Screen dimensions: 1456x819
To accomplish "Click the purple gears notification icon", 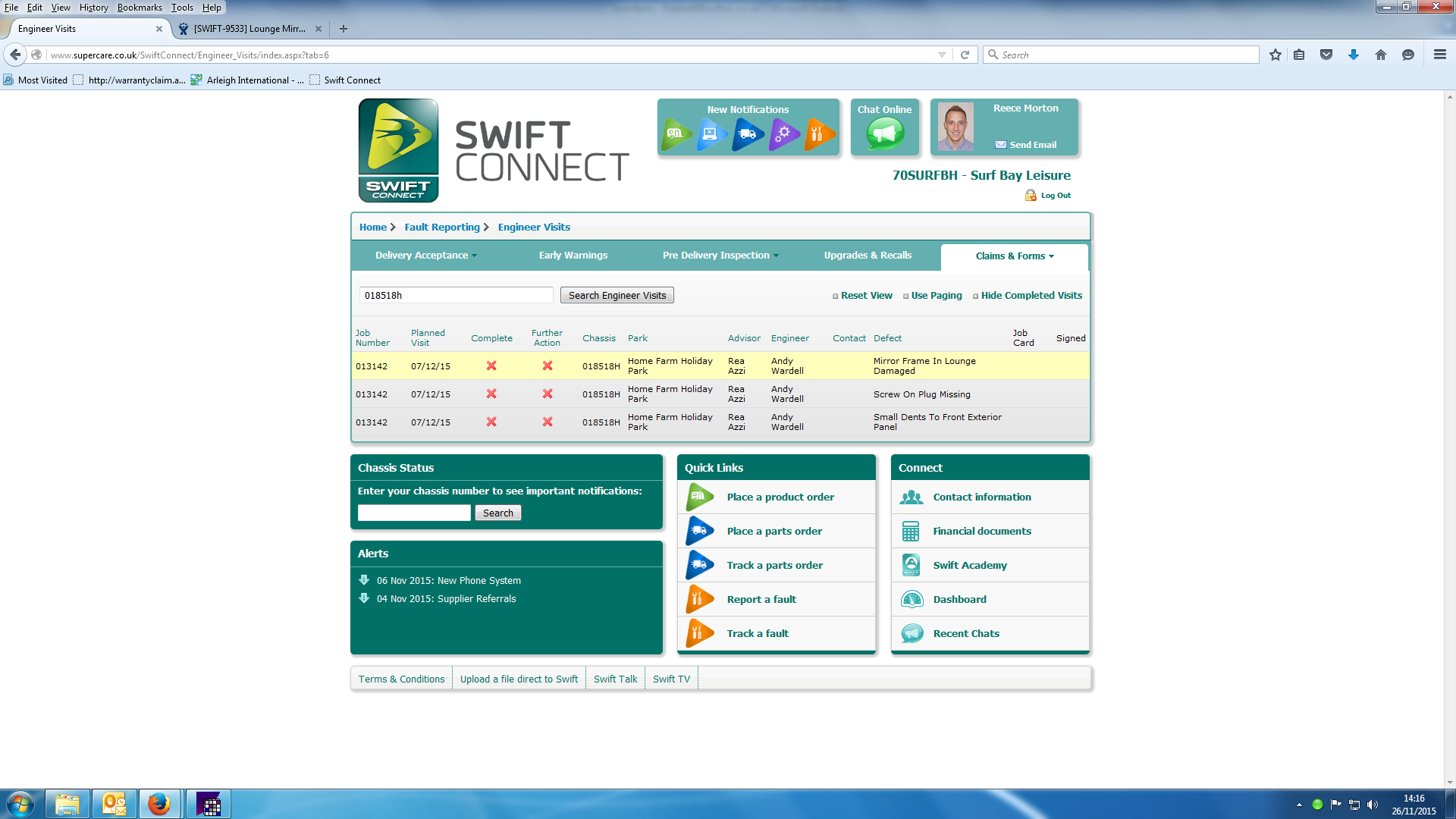I will [x=784, y=134].
